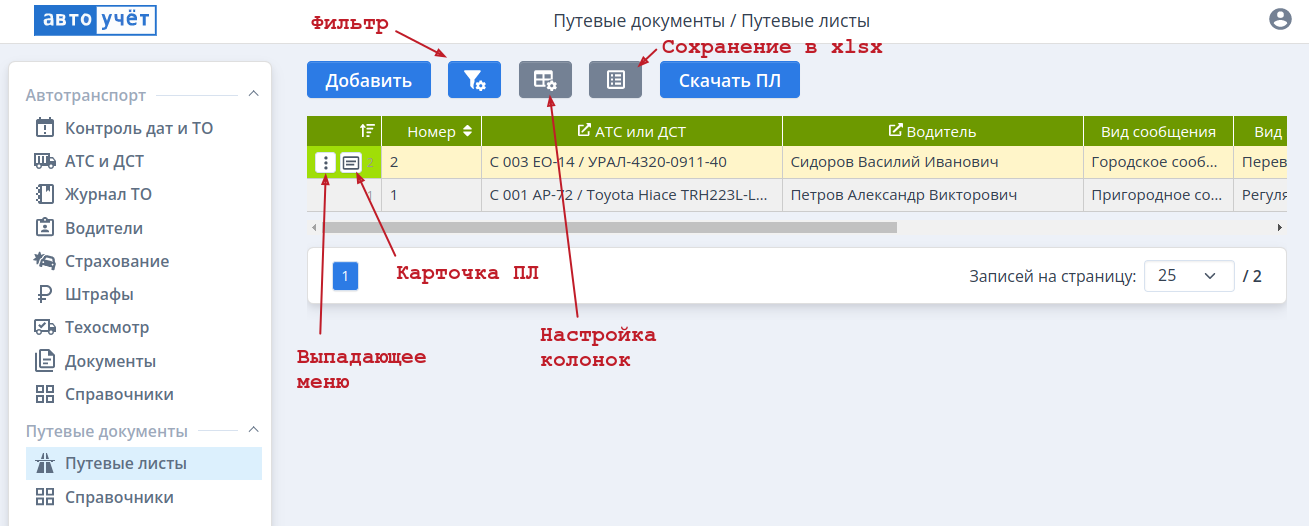Click the notebook icon for Журнал ТО
This screenshot has height=526, width=1309.
45,194
